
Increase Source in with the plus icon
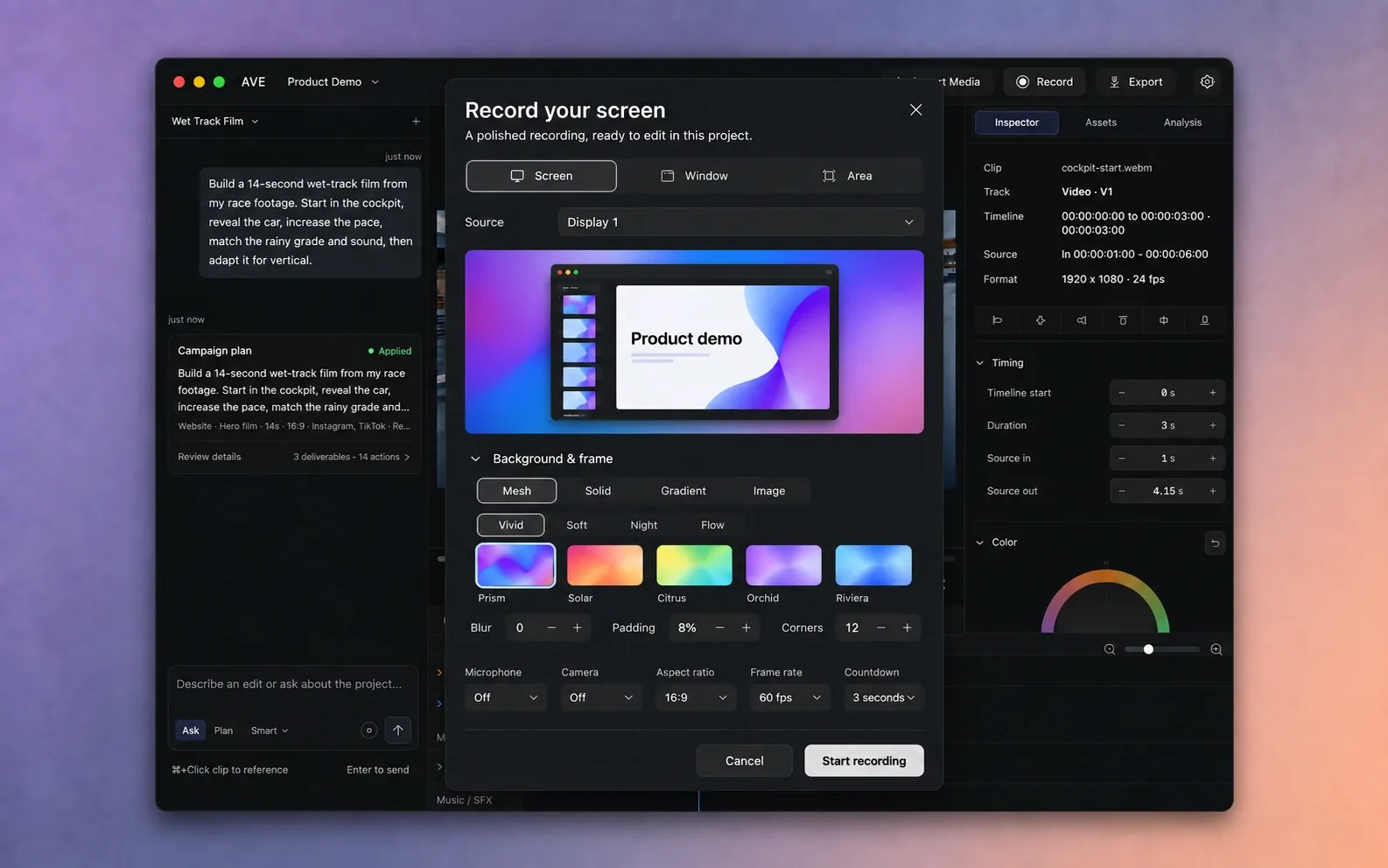click(1213, 458)
